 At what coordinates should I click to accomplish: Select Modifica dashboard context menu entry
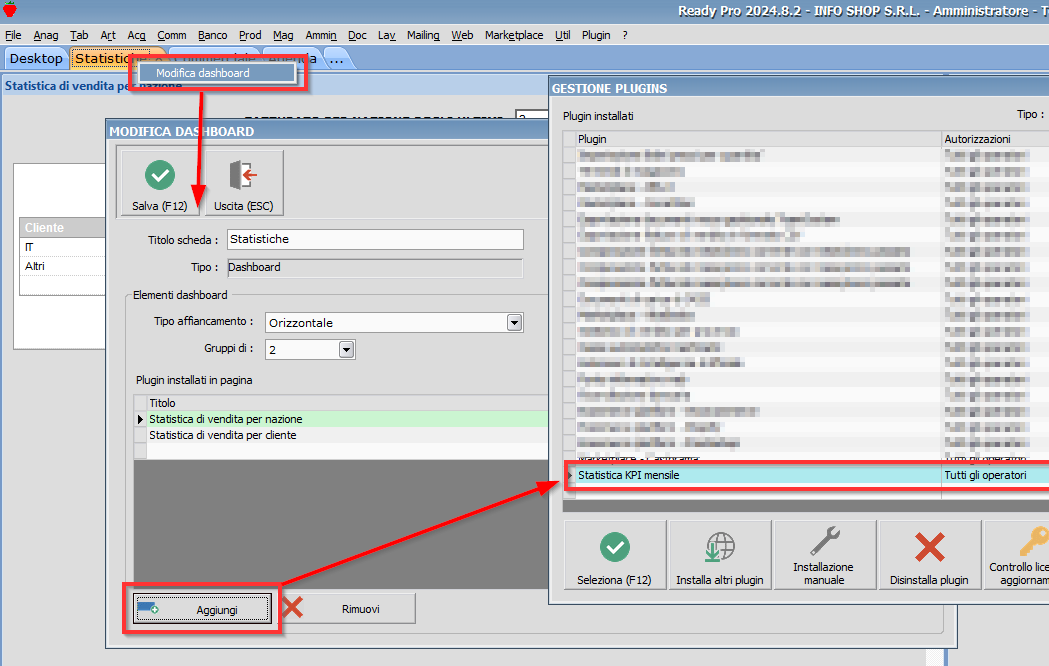pos(217,73)
